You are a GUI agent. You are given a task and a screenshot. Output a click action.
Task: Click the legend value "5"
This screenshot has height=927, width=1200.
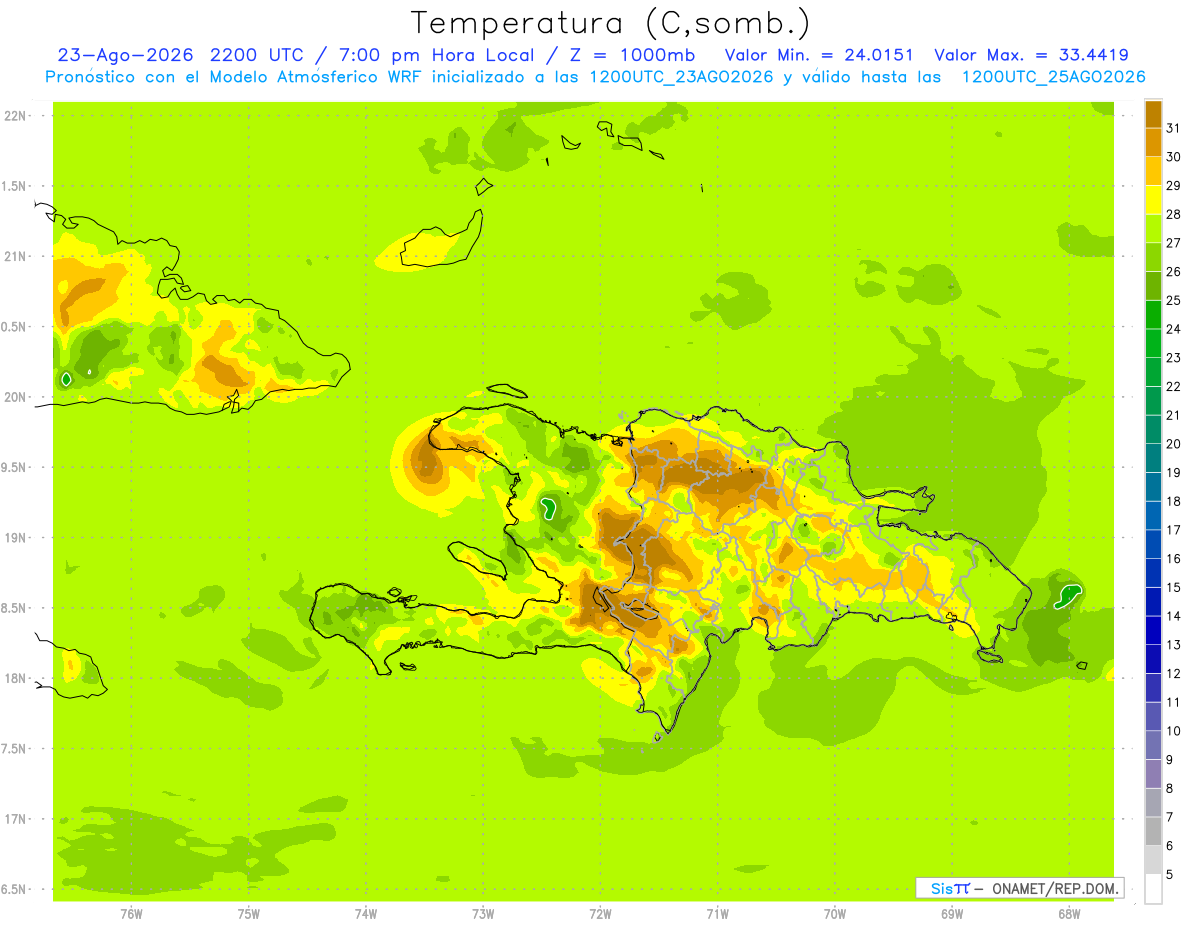(x=1170, y=875)
